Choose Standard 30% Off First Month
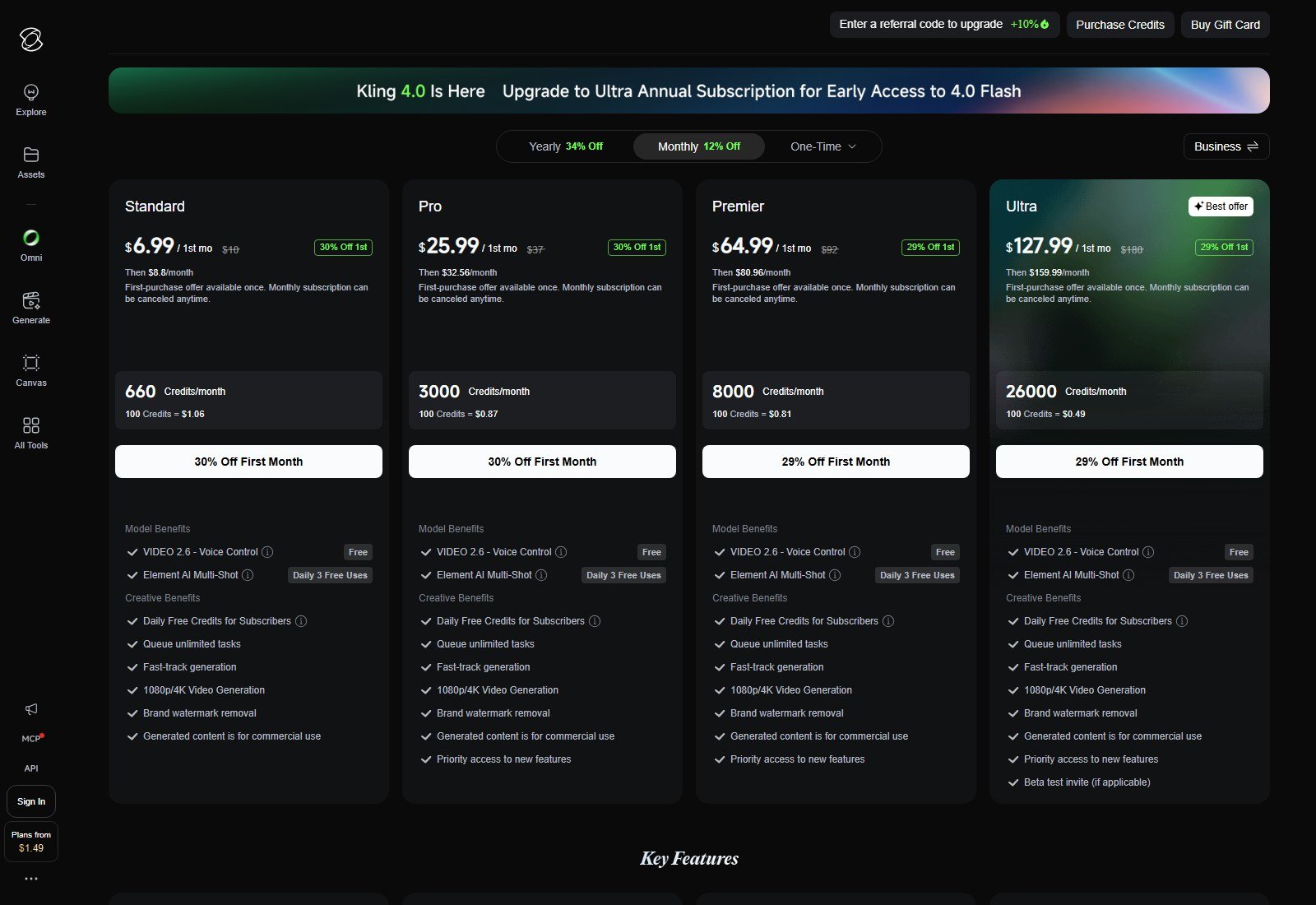 pos(248,462)
